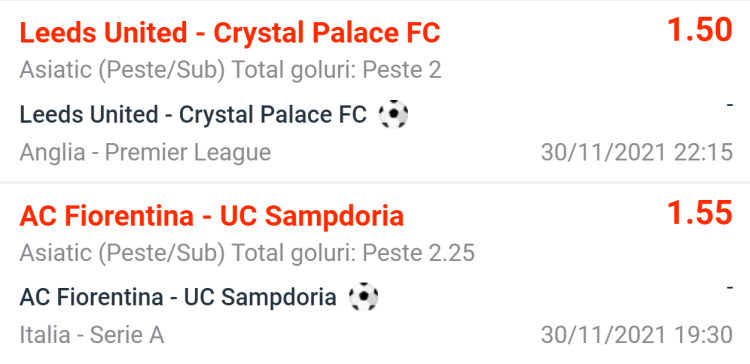The width and height of the screenshot is (750, 364).
Task: Select the 1.50 odds value
Action: (700, 30)
